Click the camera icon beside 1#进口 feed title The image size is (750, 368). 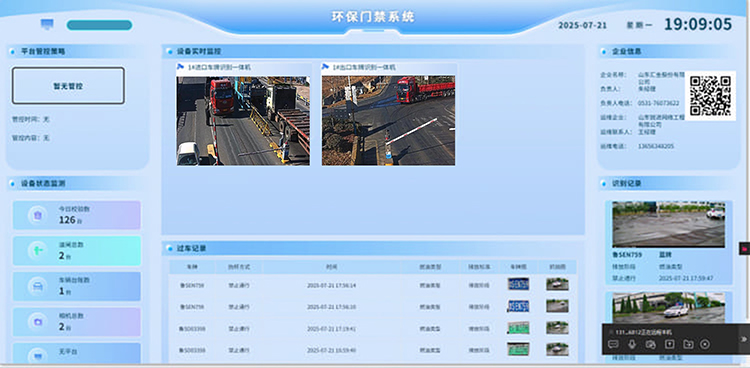pos(180,67)
